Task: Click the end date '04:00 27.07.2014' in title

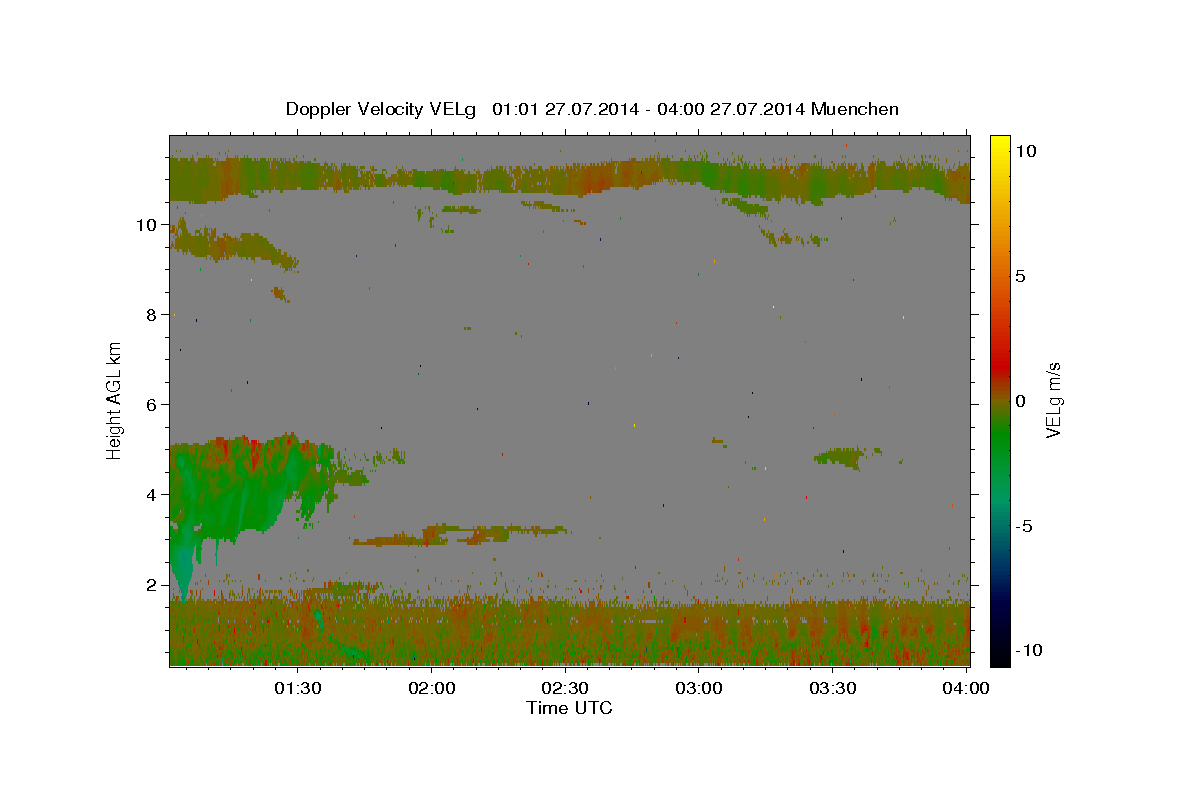Action: [731, 109]
